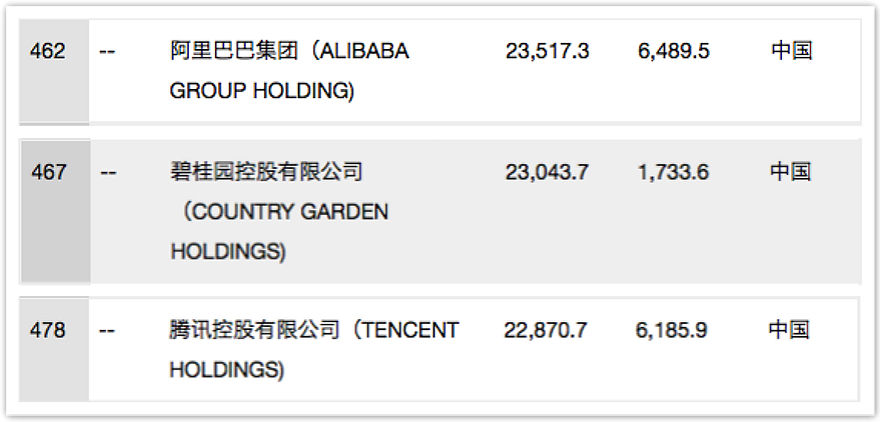Click the revenue value 22,870.7
The image size is (880, 422).
pos(546,330)
